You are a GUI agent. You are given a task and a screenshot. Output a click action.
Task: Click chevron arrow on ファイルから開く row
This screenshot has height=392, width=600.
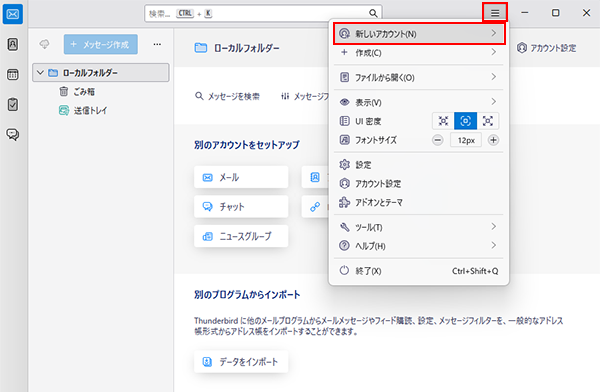click(x=494, y=77)
